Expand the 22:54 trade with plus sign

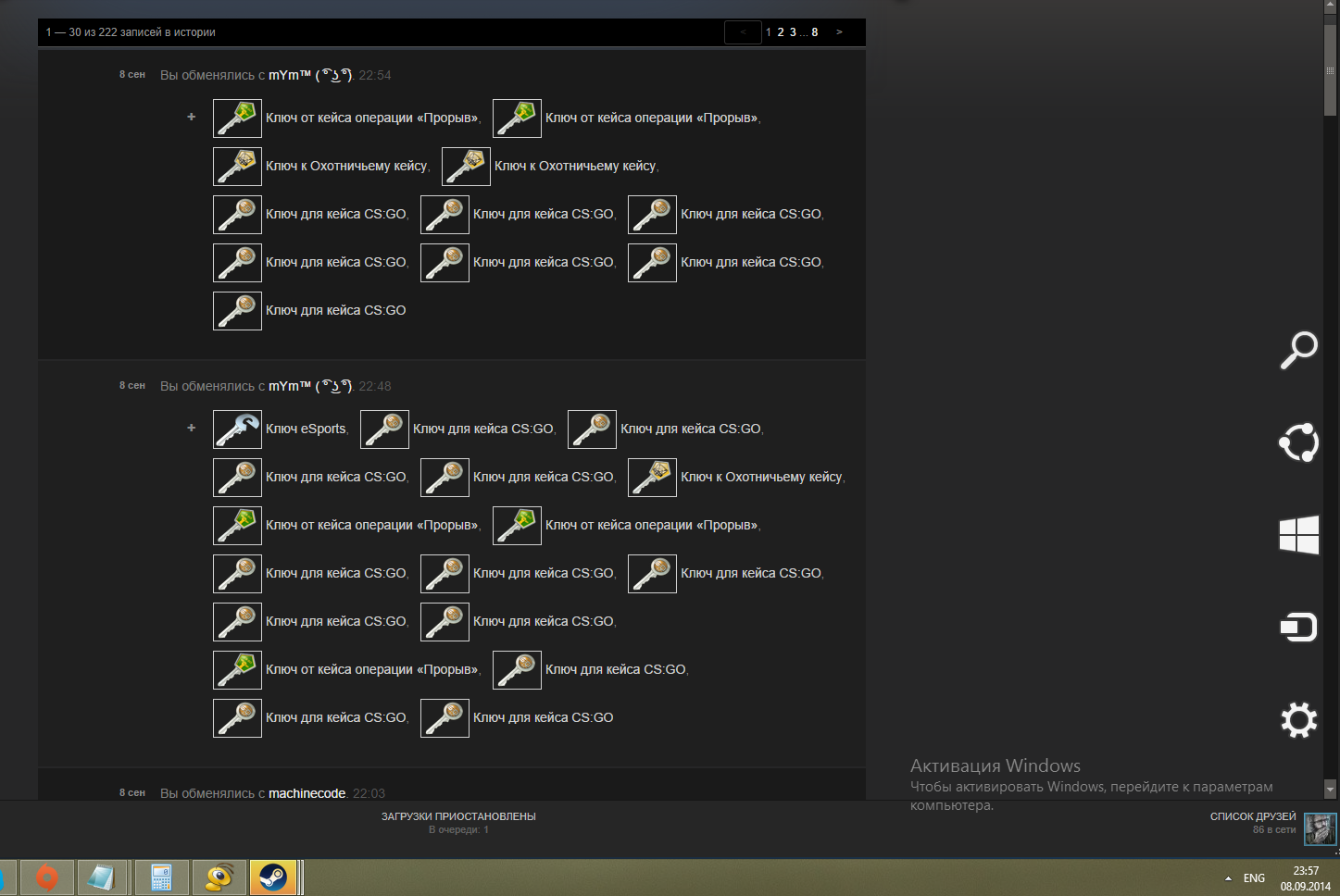pos(192,117)
